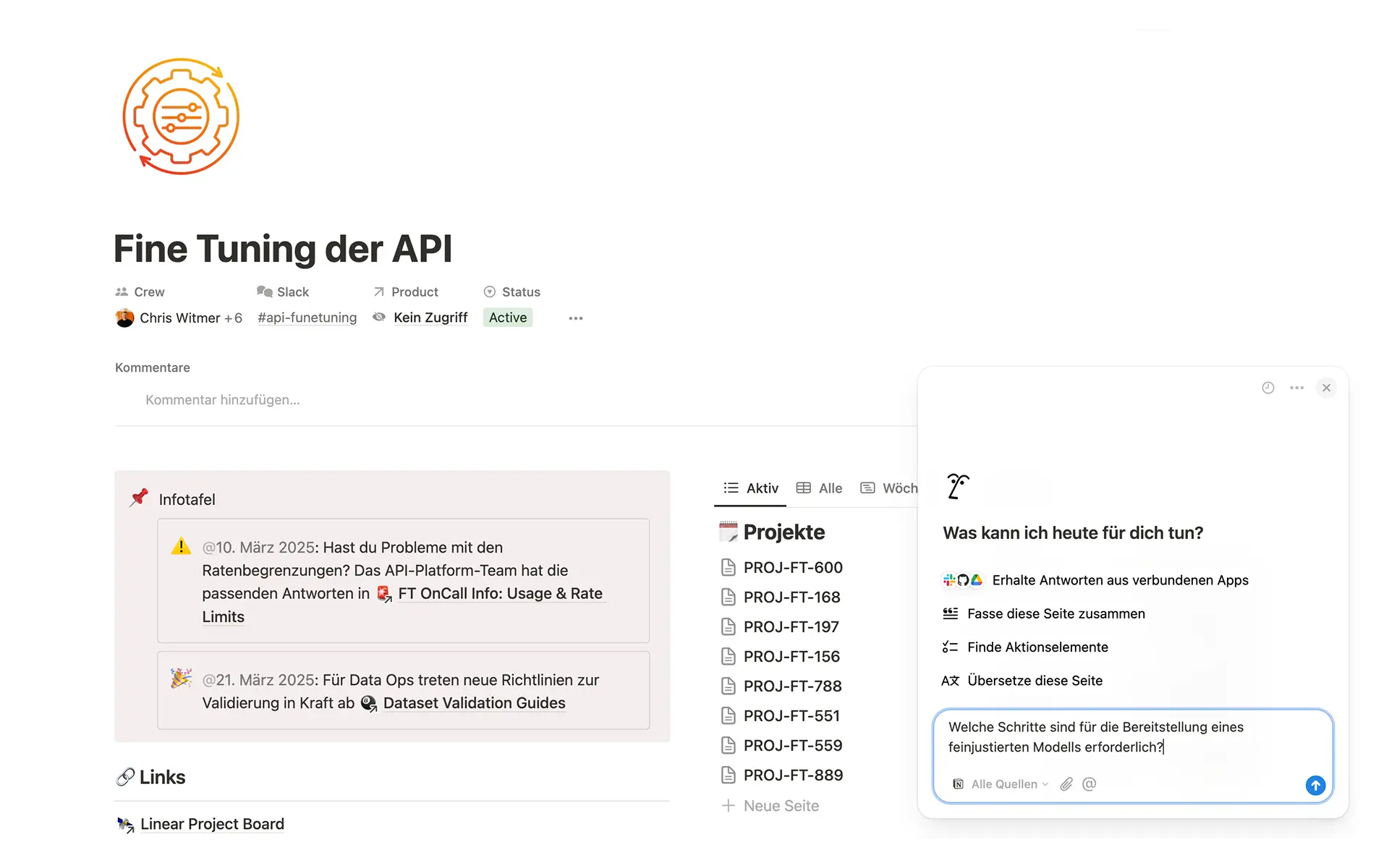Click the Notion AI face icon

958,486
